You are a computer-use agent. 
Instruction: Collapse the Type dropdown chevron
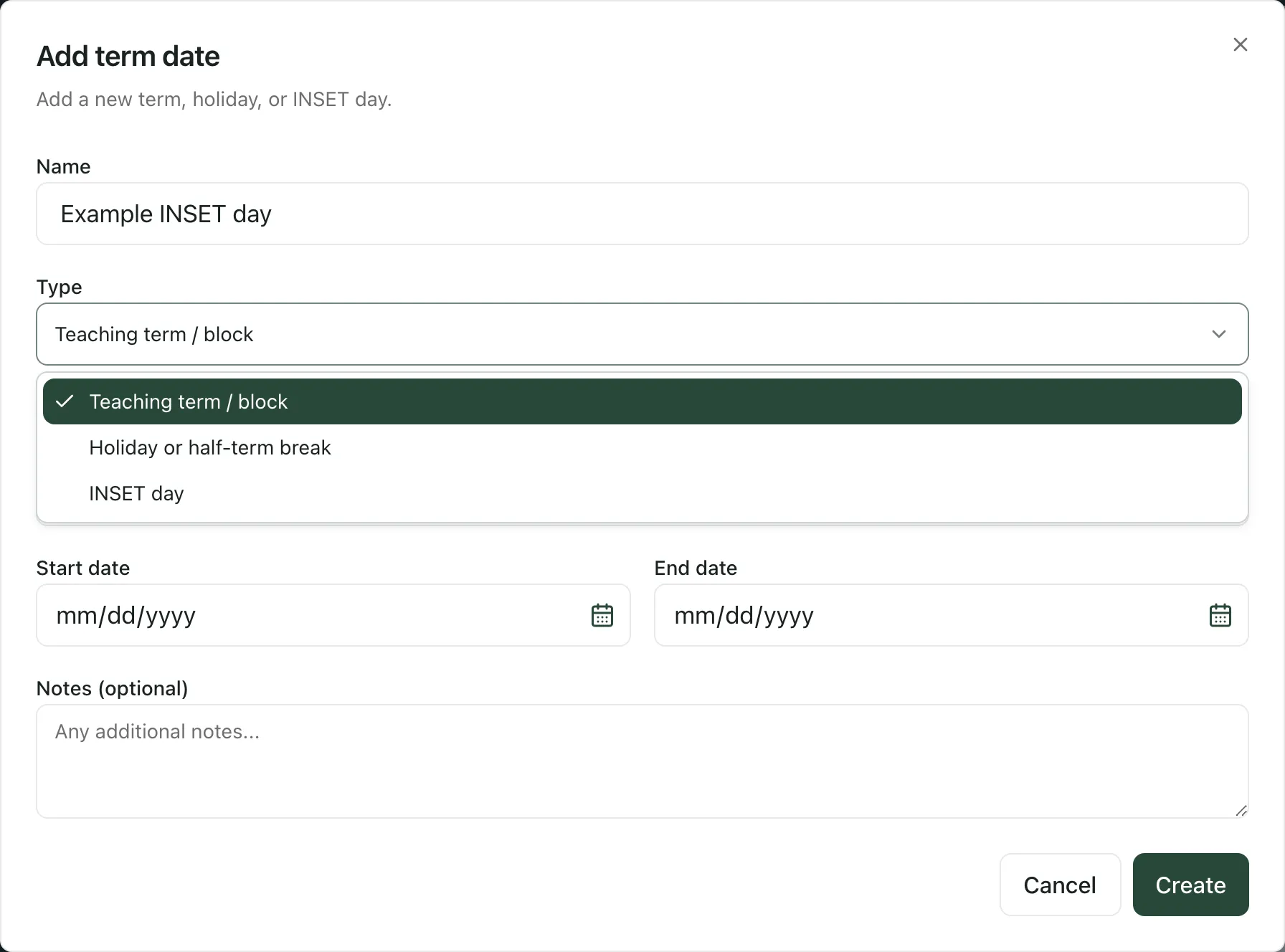[x=1219, y=334]
